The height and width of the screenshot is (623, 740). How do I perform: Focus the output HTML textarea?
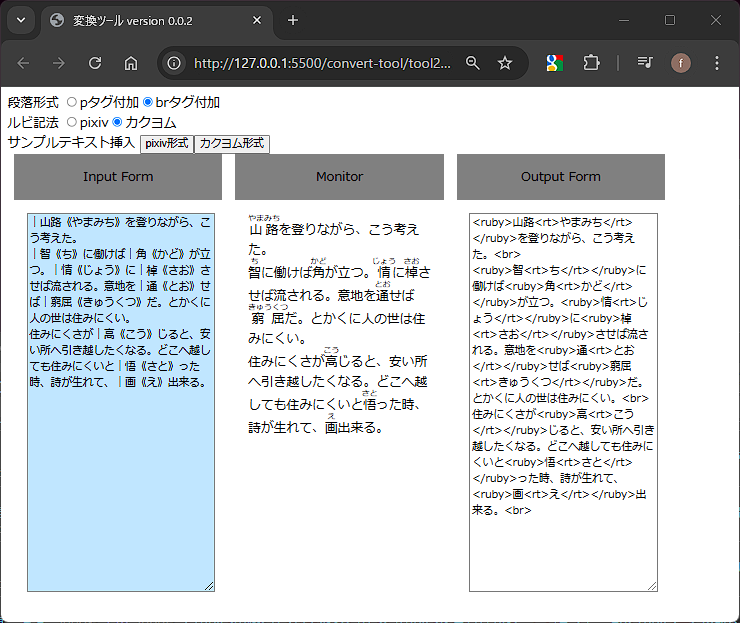pos(563,402)
